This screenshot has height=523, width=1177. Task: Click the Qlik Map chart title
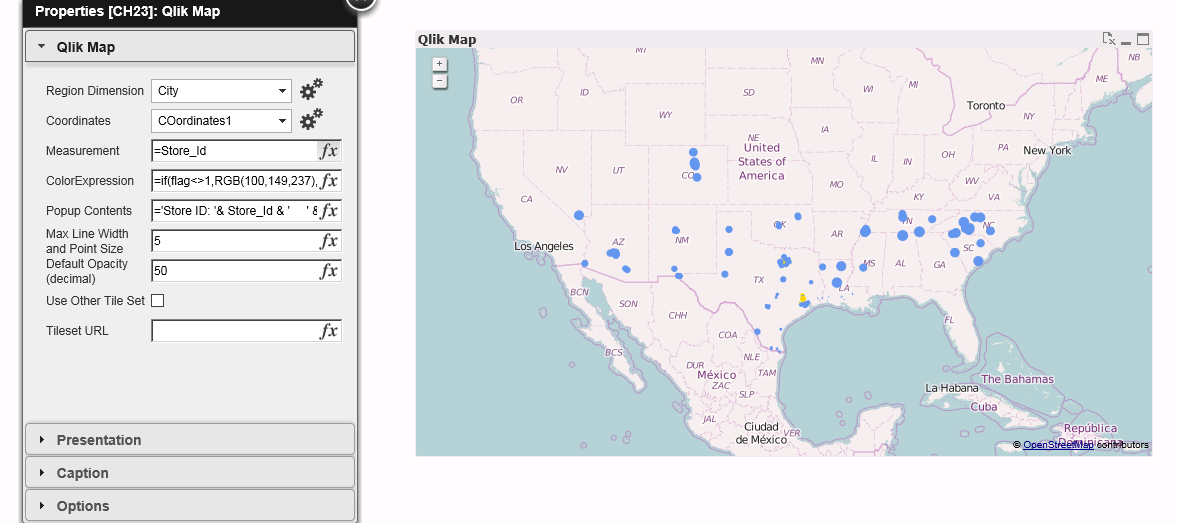coord(447,40)
